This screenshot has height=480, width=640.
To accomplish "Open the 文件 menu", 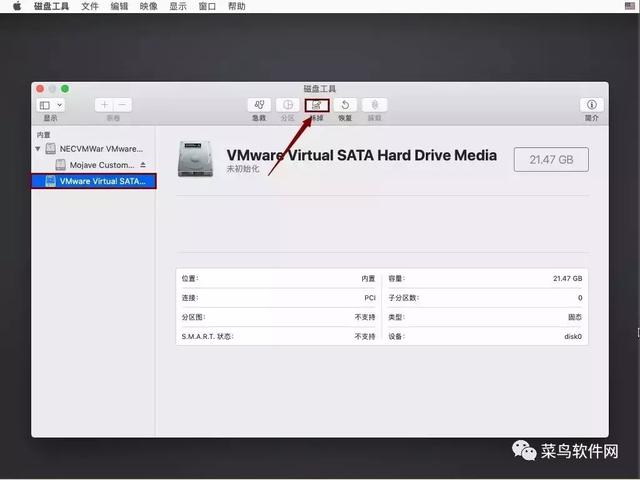I will tap(90, 7).
